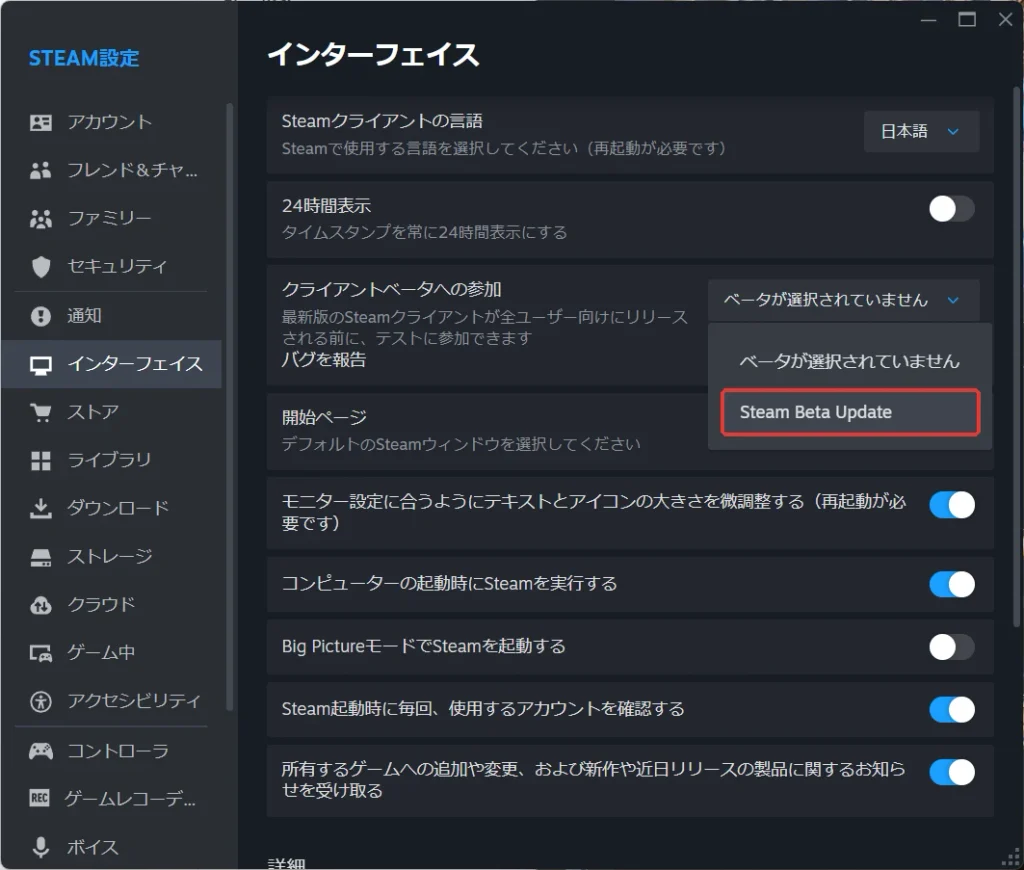This screenshot has width=1024, height=870.
Task: Enable the 24時間表示 toggle
Action: point(952,209)
